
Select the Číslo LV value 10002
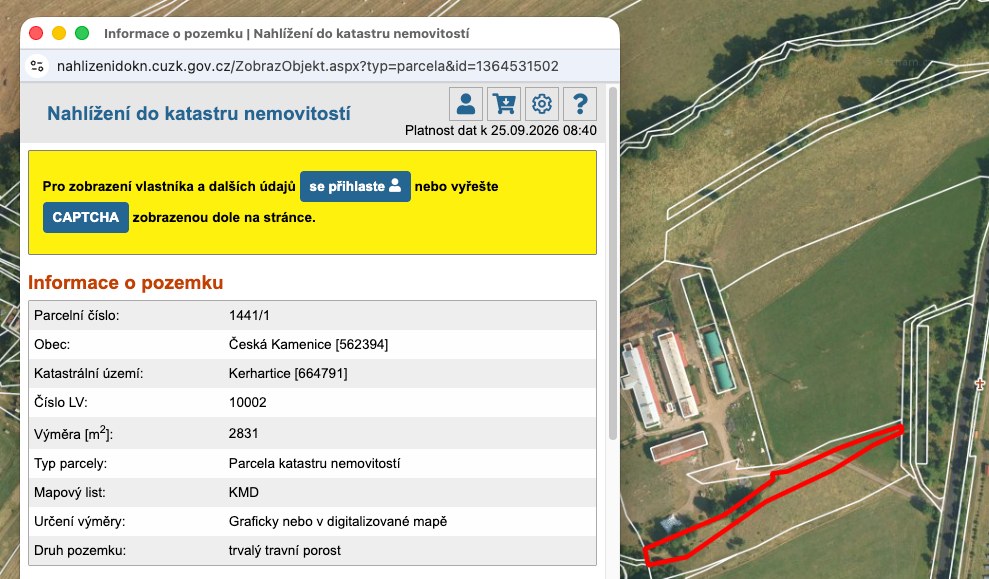point(248,402)
